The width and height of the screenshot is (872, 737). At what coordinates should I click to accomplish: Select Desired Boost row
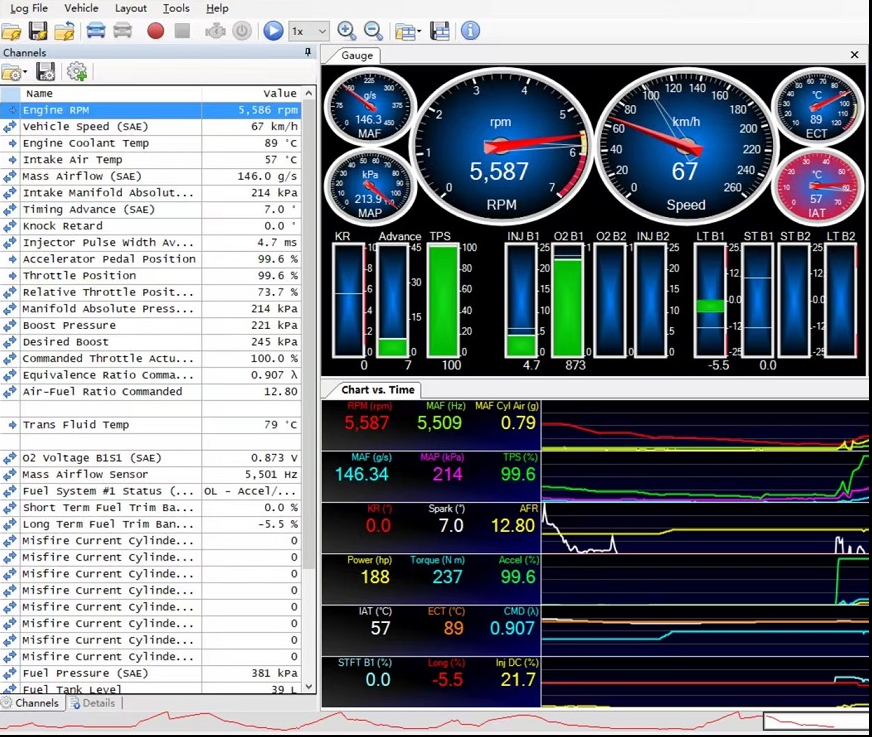click(151, 342)
